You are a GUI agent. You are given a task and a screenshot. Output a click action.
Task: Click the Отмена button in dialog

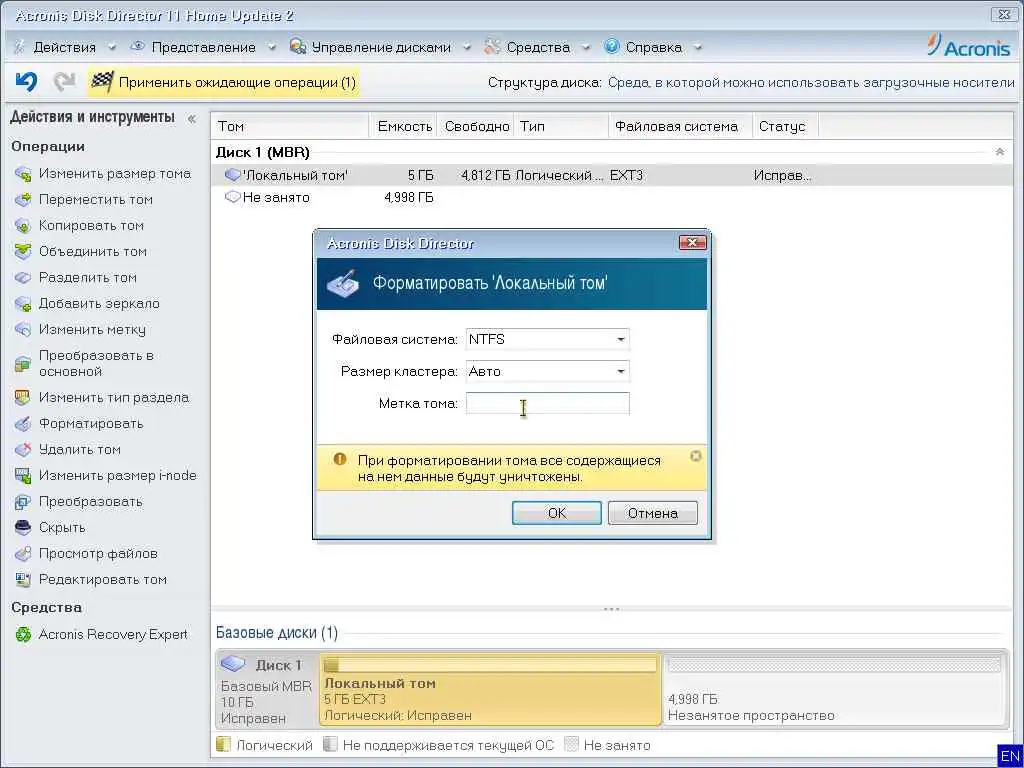pos(652,513)
